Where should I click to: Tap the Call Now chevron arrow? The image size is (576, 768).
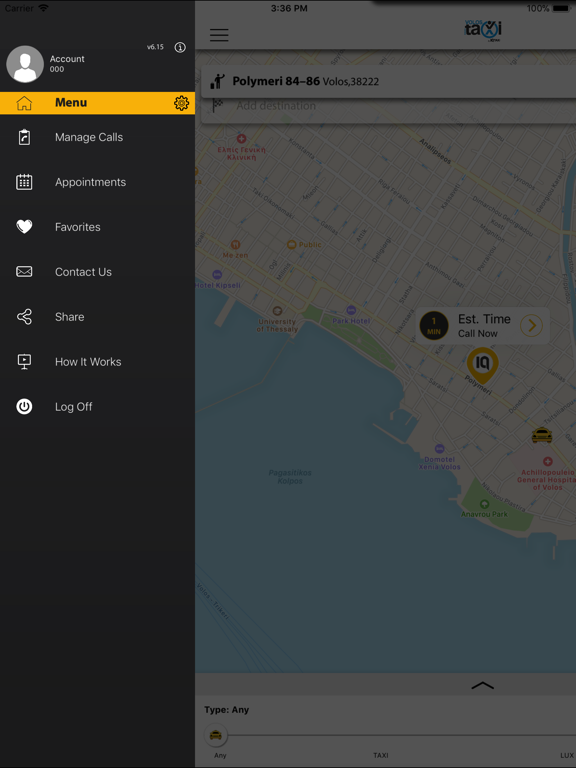tap(531, 326)
